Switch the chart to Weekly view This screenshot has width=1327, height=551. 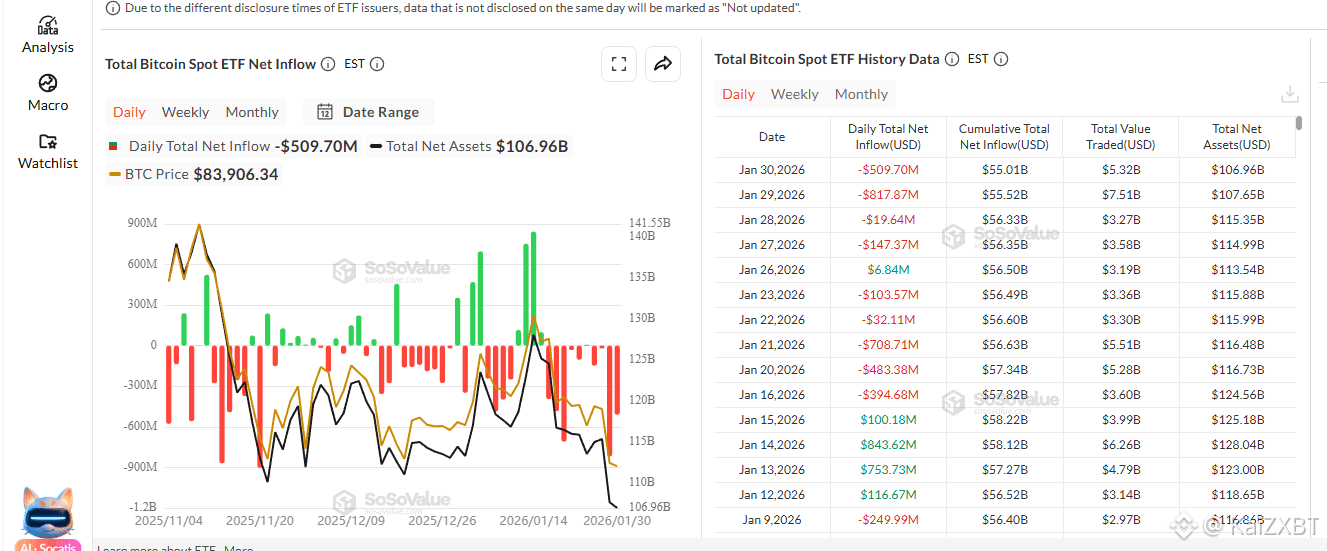pos(185,112)
